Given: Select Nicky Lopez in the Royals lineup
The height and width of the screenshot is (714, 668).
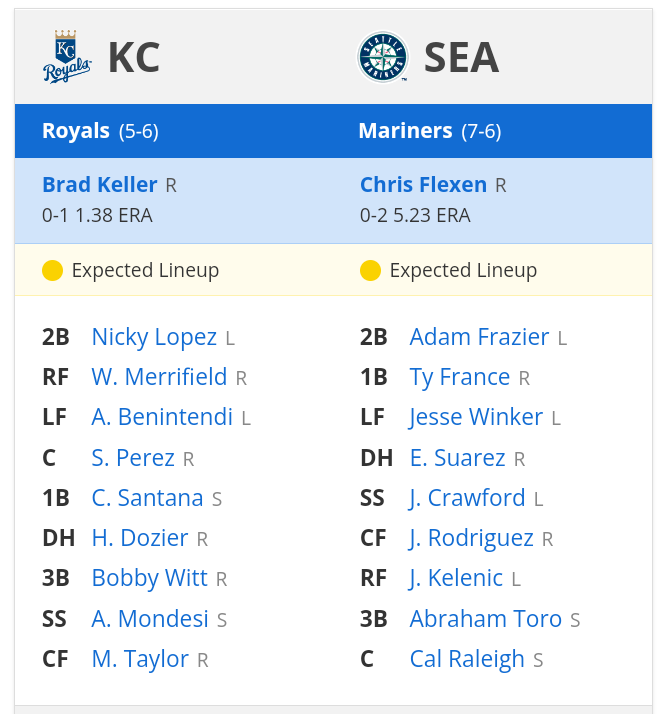Looking at the screenshot, I should coord(154,338).
